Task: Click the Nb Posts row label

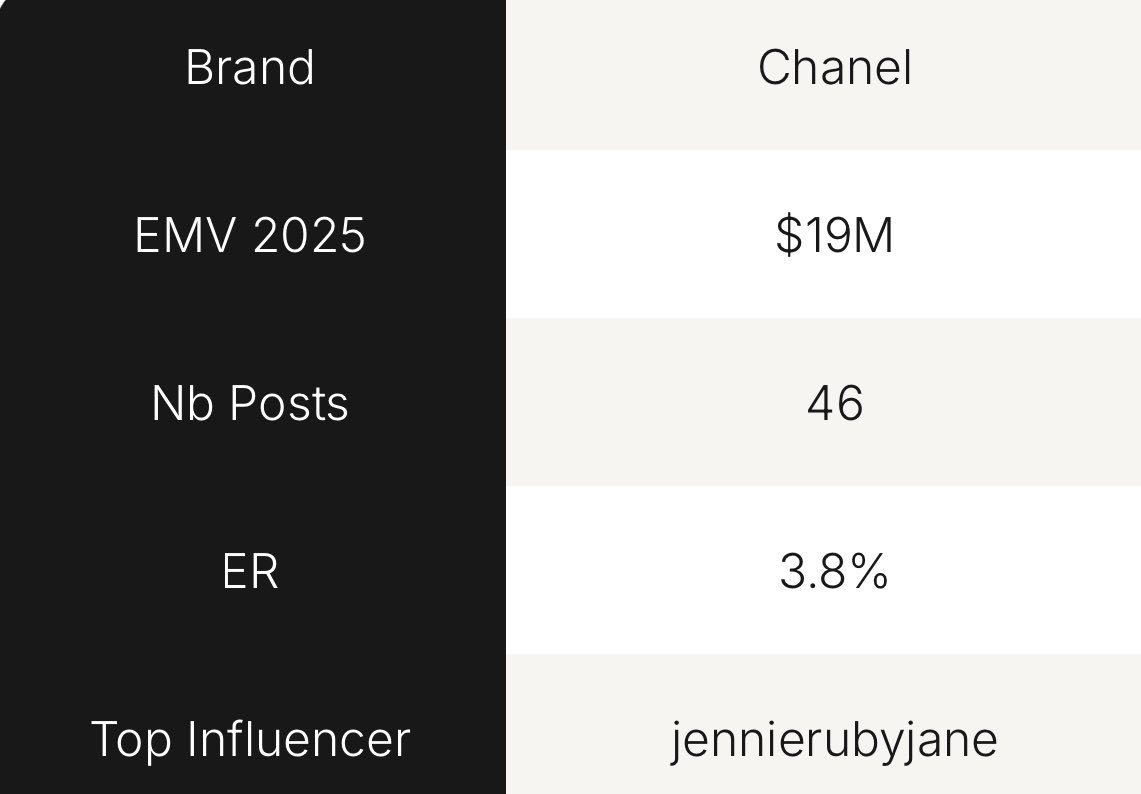Action: coord(250,403)
